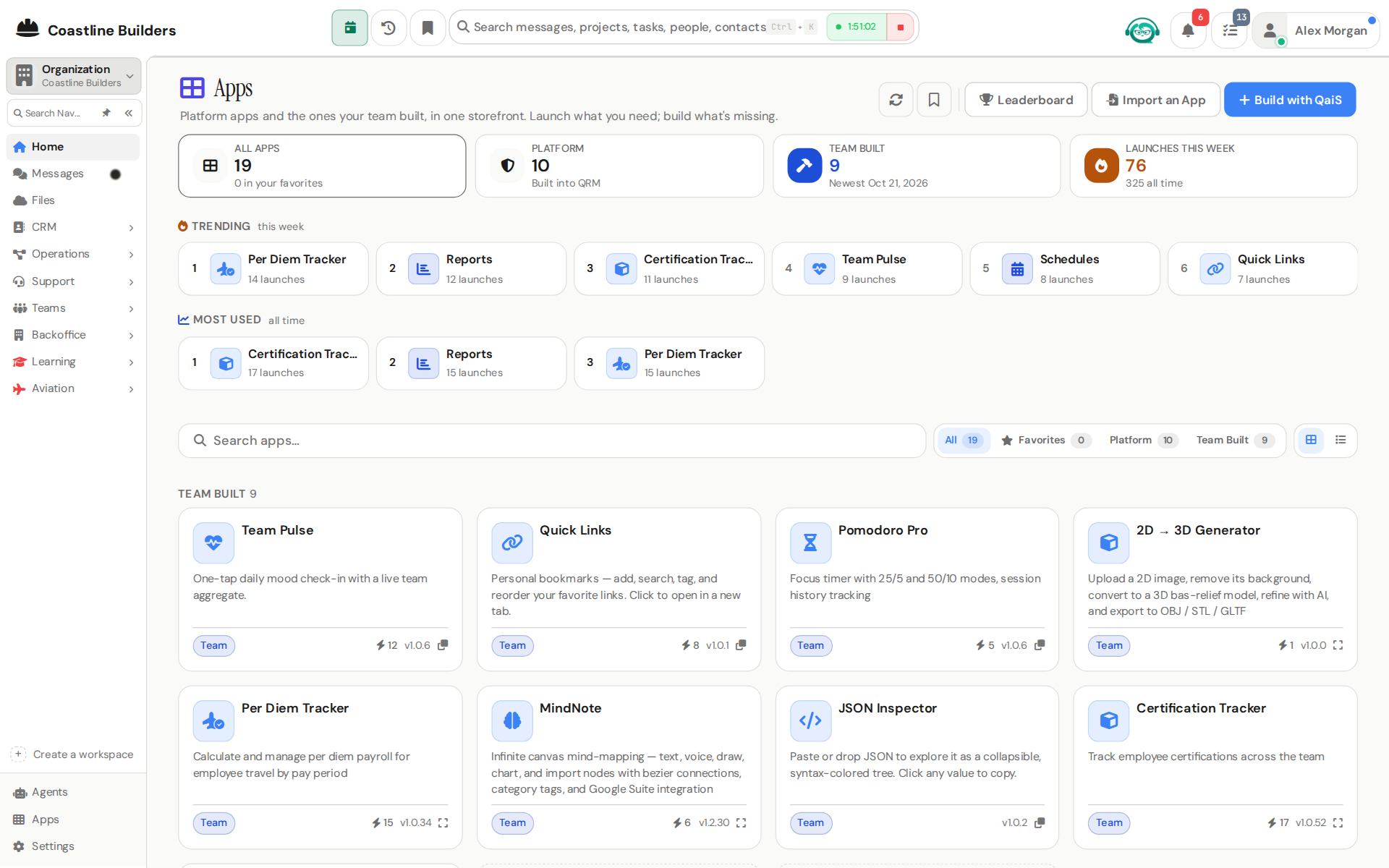This screenshot has height=868, width=1389.
Task: Click Import an App
Action: point(1156,100)
